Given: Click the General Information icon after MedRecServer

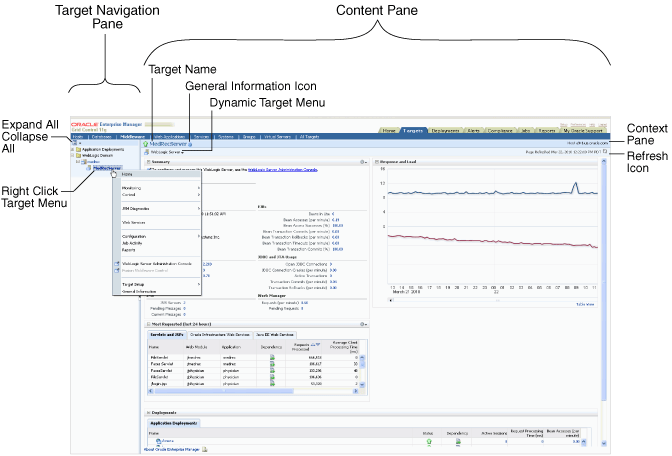Looking at the screenshot, I should (190, 145).
